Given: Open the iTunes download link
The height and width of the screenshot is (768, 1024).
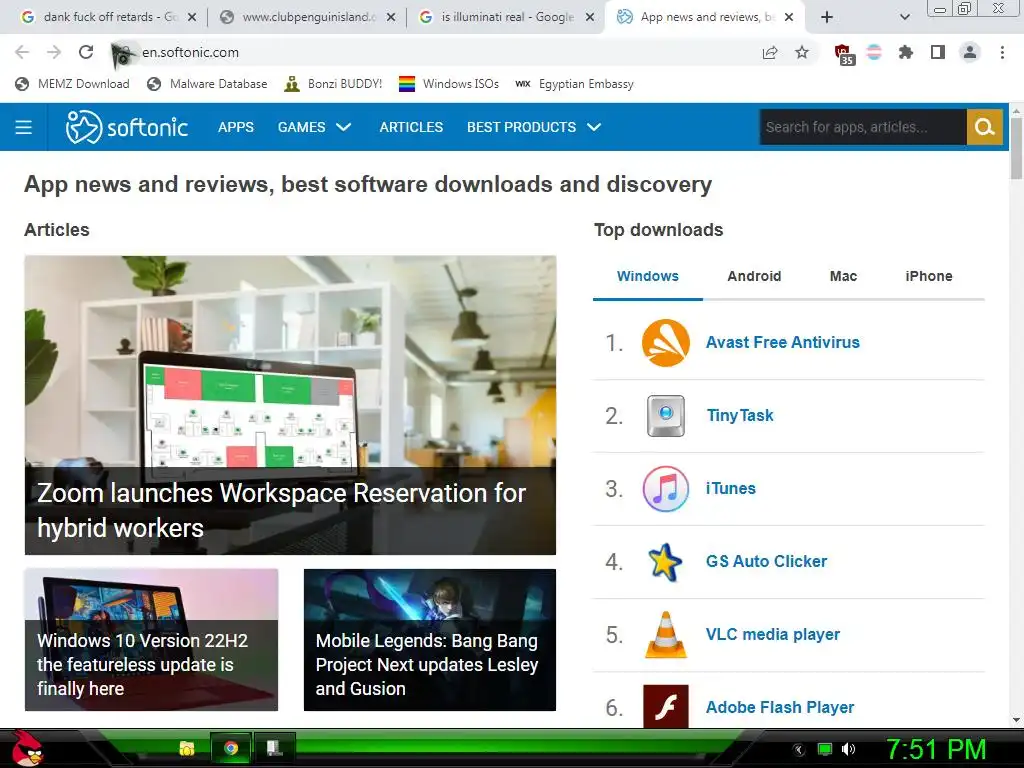Looking at the screenshot, I should 731,488.
